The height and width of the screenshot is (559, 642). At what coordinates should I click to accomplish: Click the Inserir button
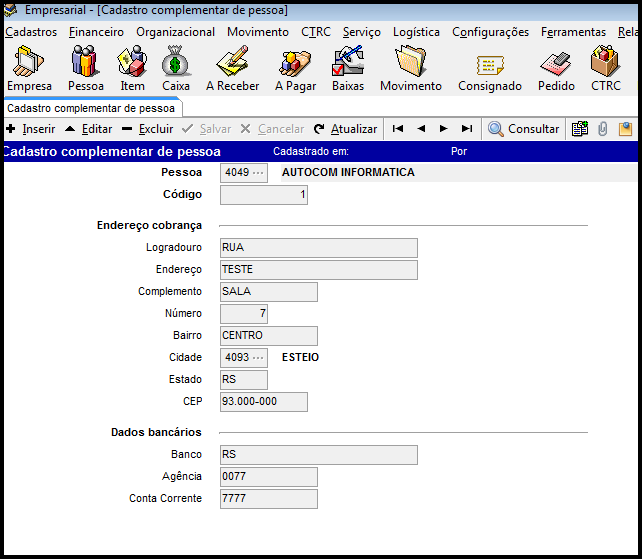pyautogui.click(x=30, y=129)
